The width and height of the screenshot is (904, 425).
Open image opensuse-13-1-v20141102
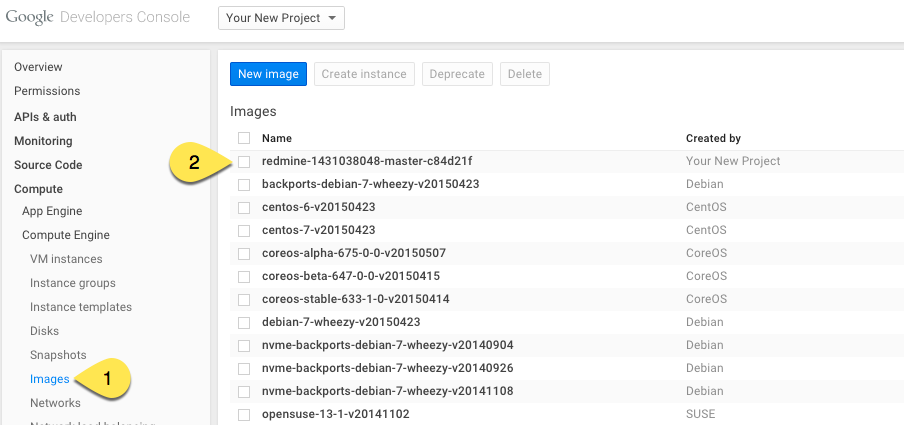tap(336, 414)
